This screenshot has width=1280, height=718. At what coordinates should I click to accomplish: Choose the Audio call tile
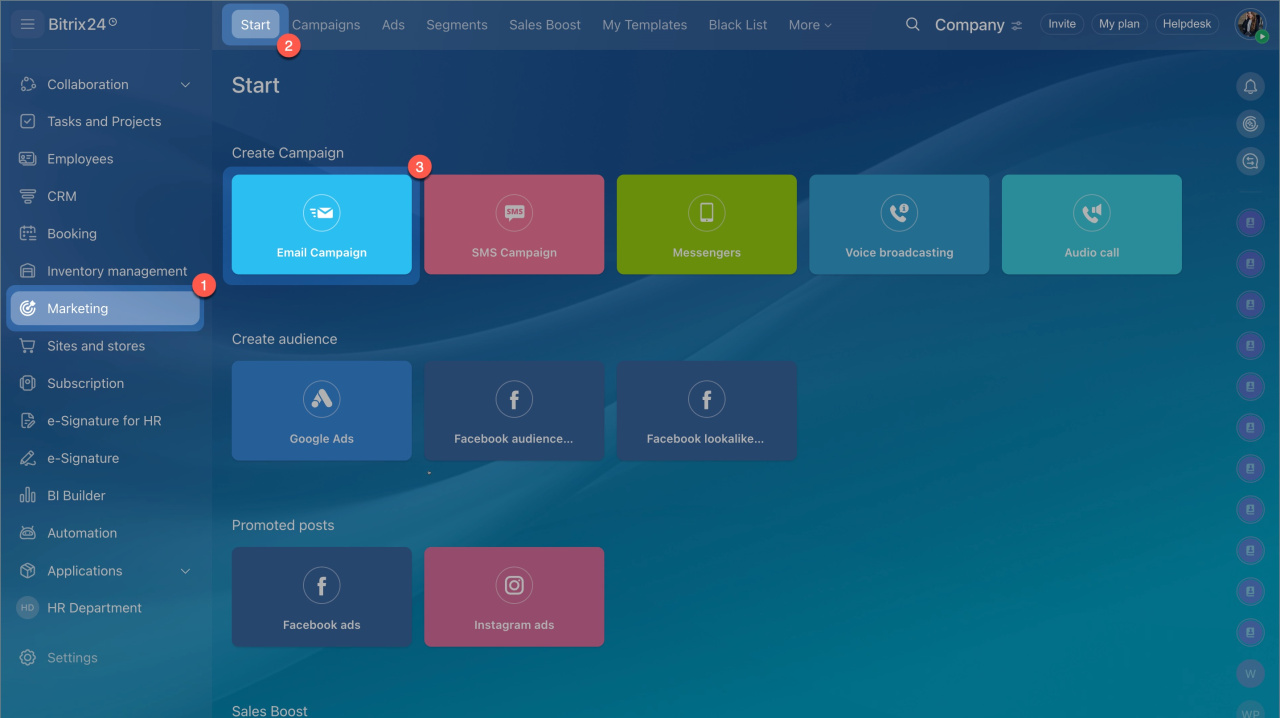coord(1091,225)
